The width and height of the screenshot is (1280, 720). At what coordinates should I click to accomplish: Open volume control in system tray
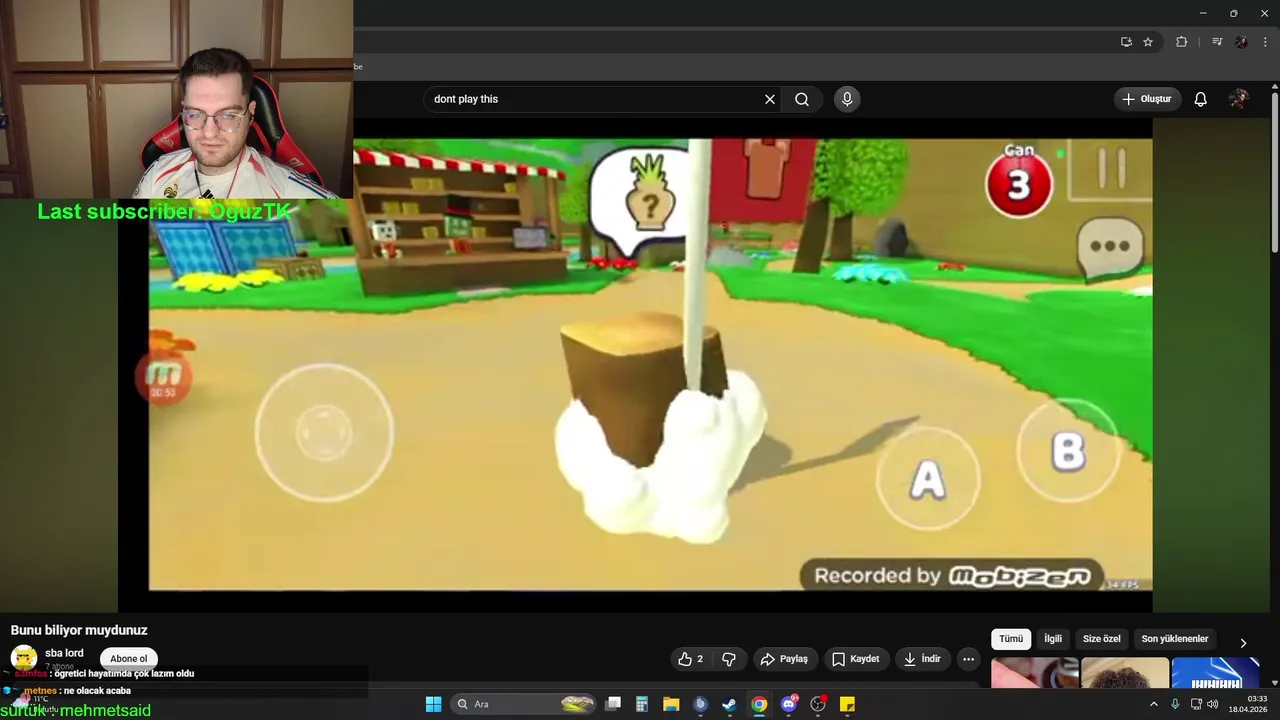1212,704
